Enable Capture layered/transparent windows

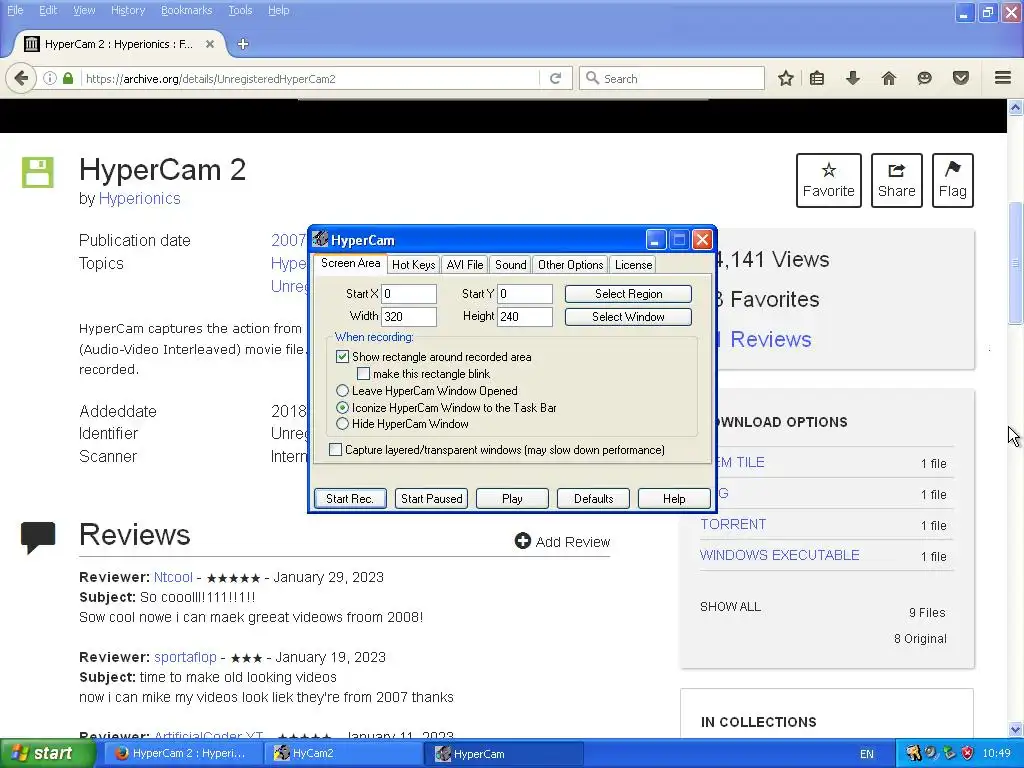coord(335,450)
